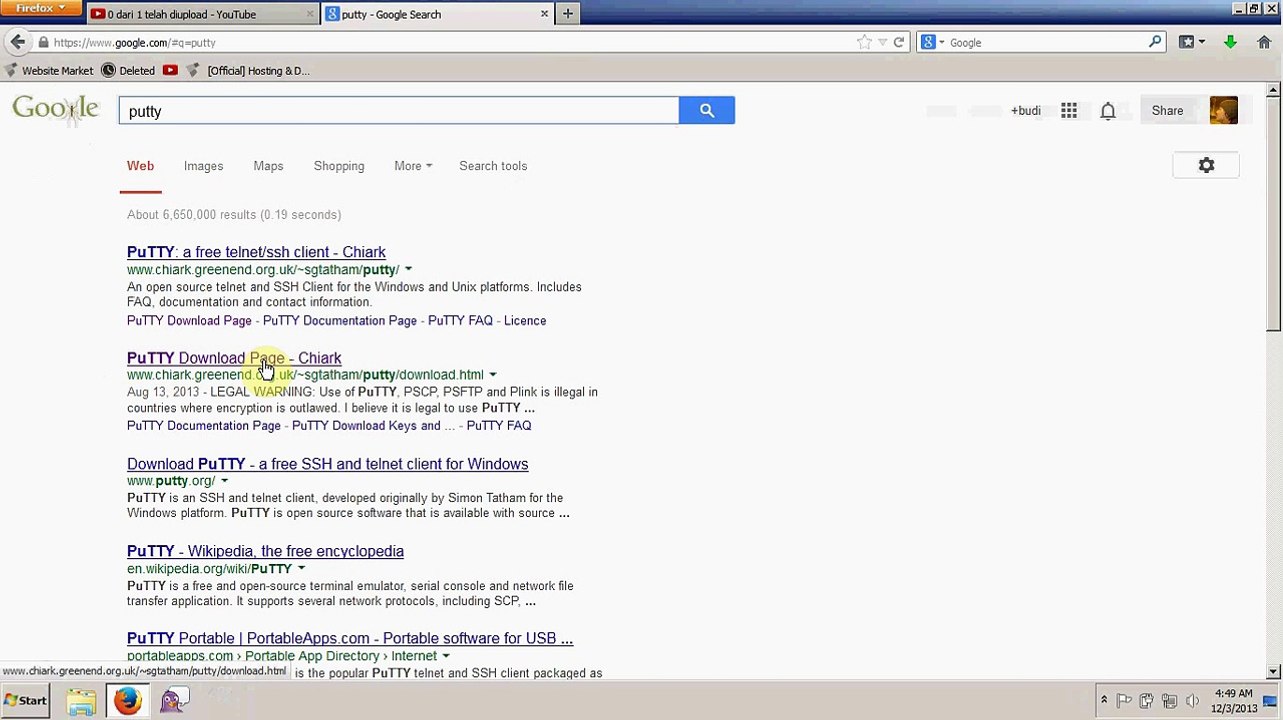Click the action center flag tray icon
The height and width of the screenshot is (720, 1283).
[1124, 701]
